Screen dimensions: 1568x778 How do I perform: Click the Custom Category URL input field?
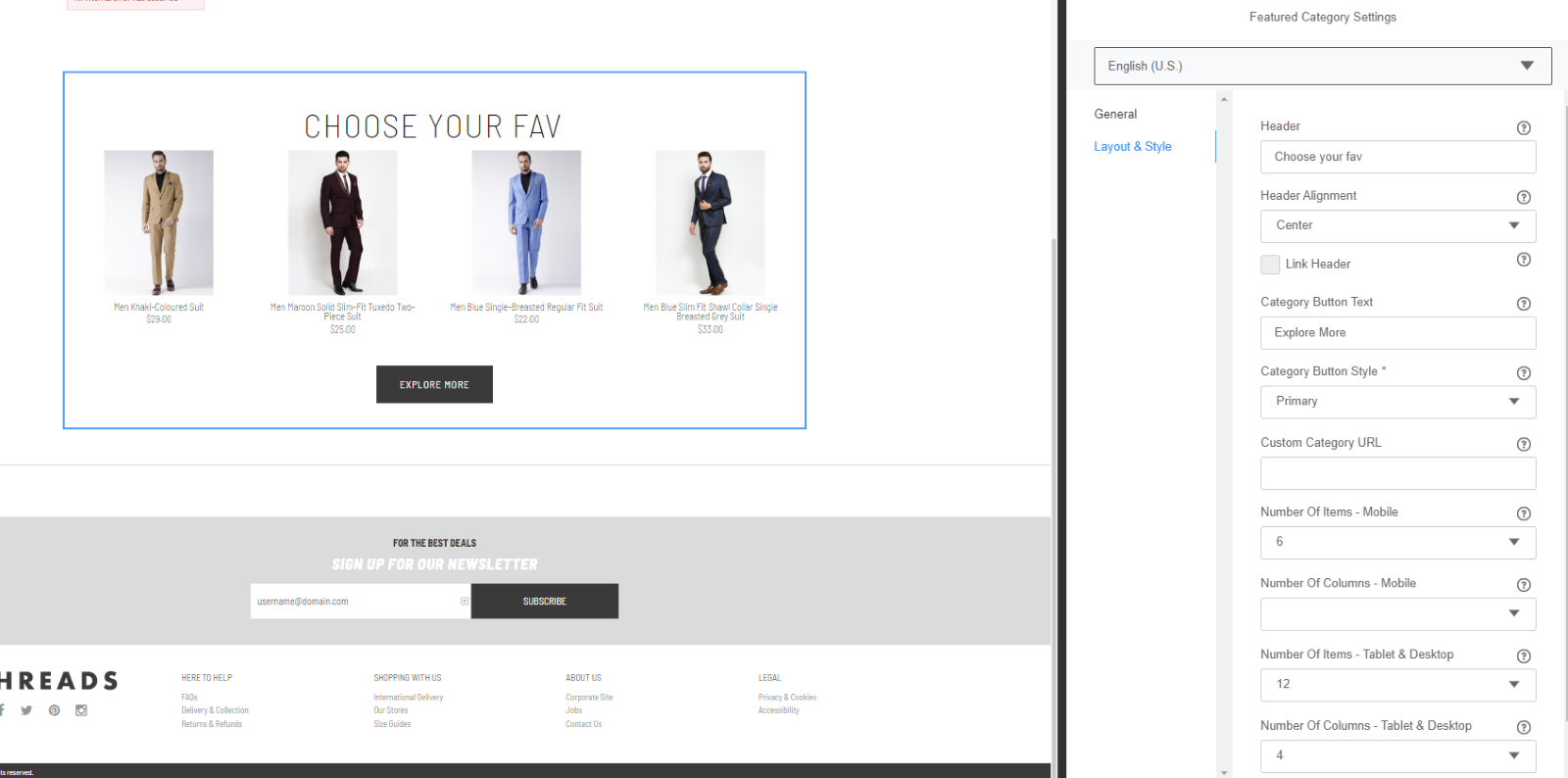1397,473
